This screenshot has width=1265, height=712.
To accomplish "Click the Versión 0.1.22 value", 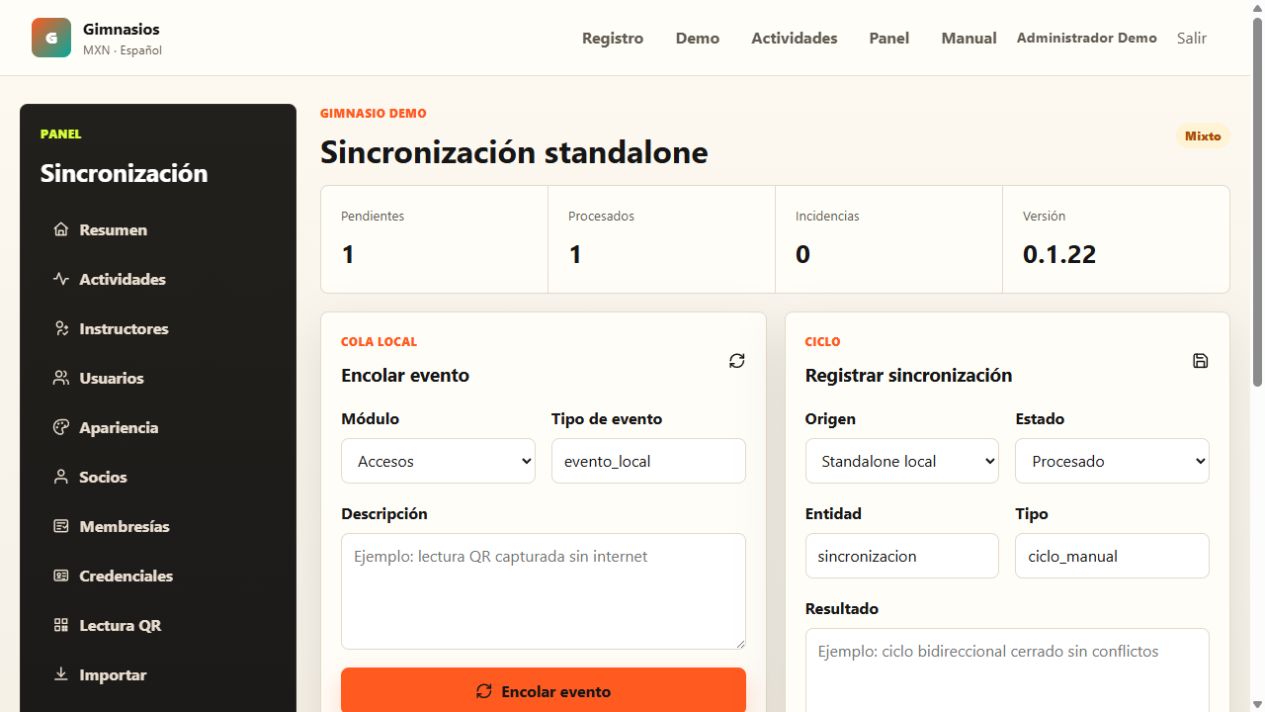I will pos(1059,255).
